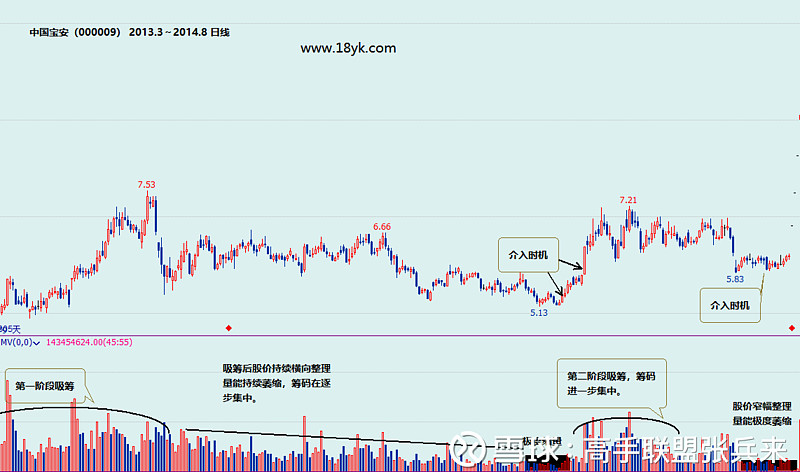The height and width of the screenshot is (472, 800).
Task: Click the 6.66 high price label
Action: [382, 227]
